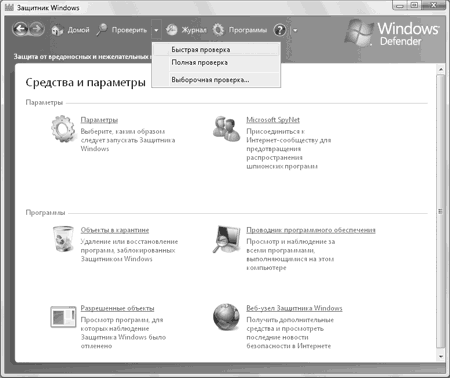Image resolution: width=450 pixels, height=378 pixels.
Task: Open the Веб-узел Защитника Windows link
Action: 294,308
